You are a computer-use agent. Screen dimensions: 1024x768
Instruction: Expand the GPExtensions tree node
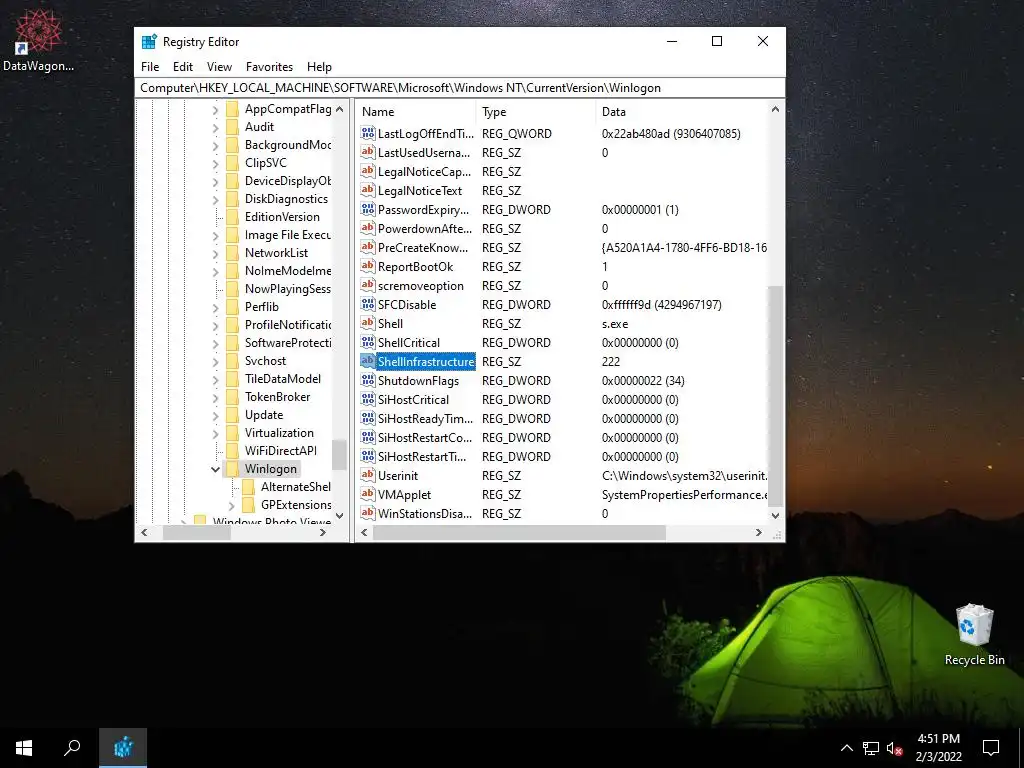[x=231, y=505]
